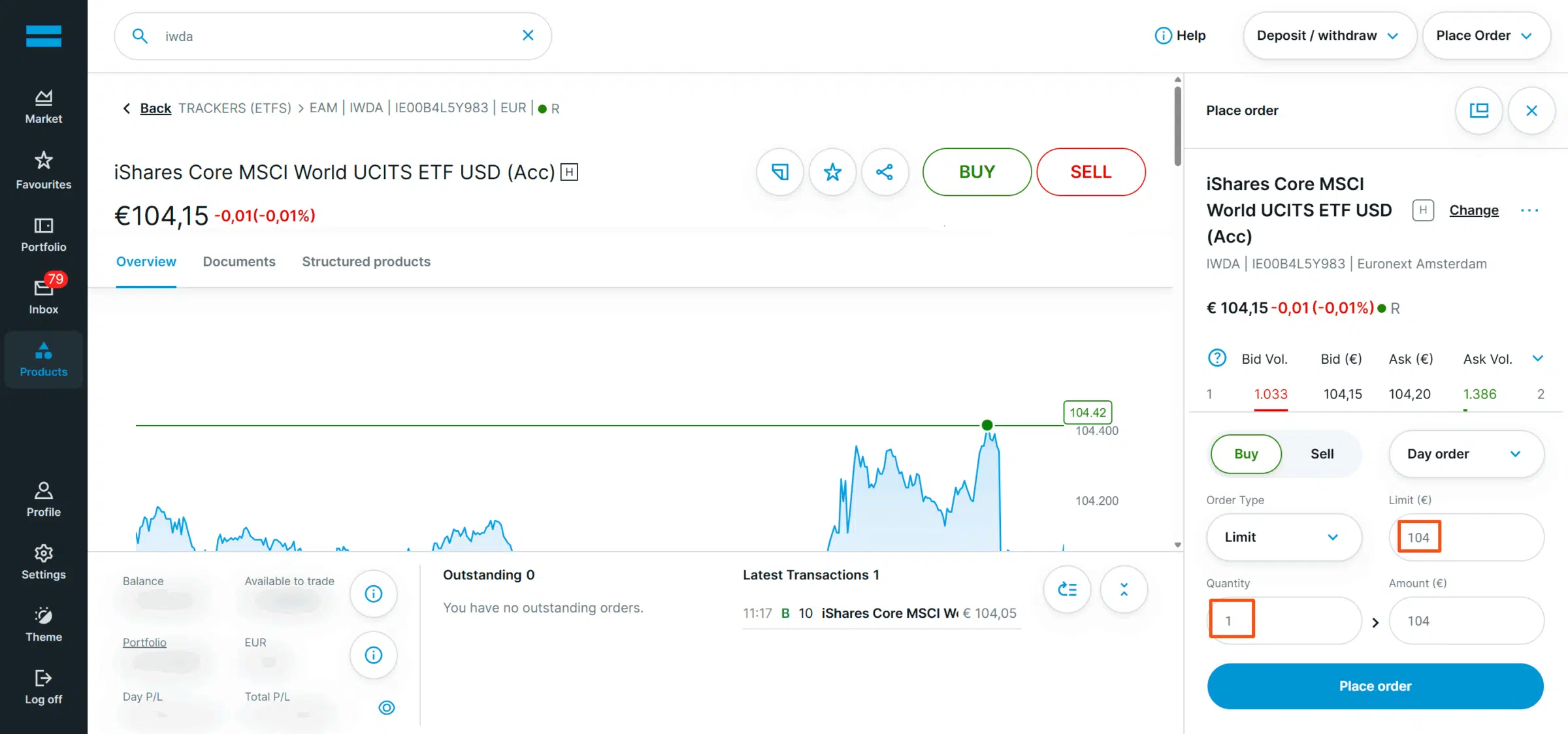Set a price alert for IWDA
1568x734 pixels.
(780, 172)
